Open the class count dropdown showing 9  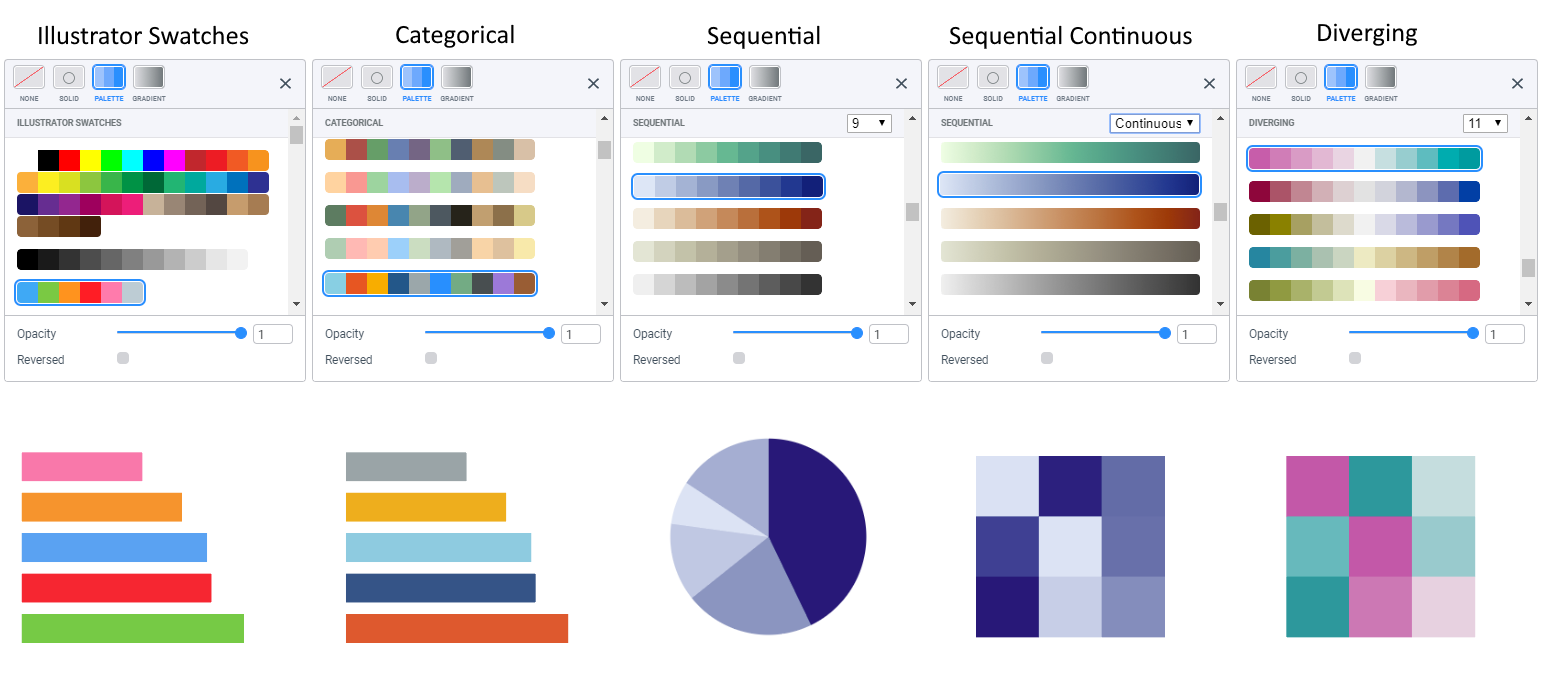(x=869, y=122)
